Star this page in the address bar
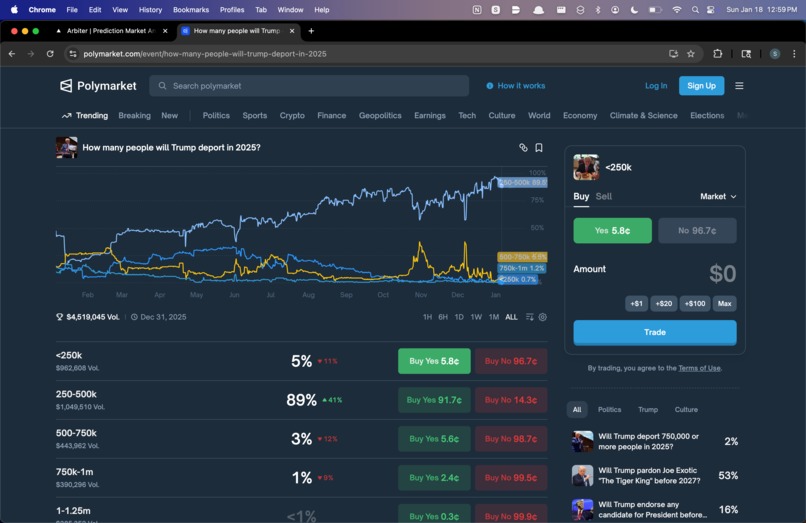806x523 pixels. click(x=691, y=53)
